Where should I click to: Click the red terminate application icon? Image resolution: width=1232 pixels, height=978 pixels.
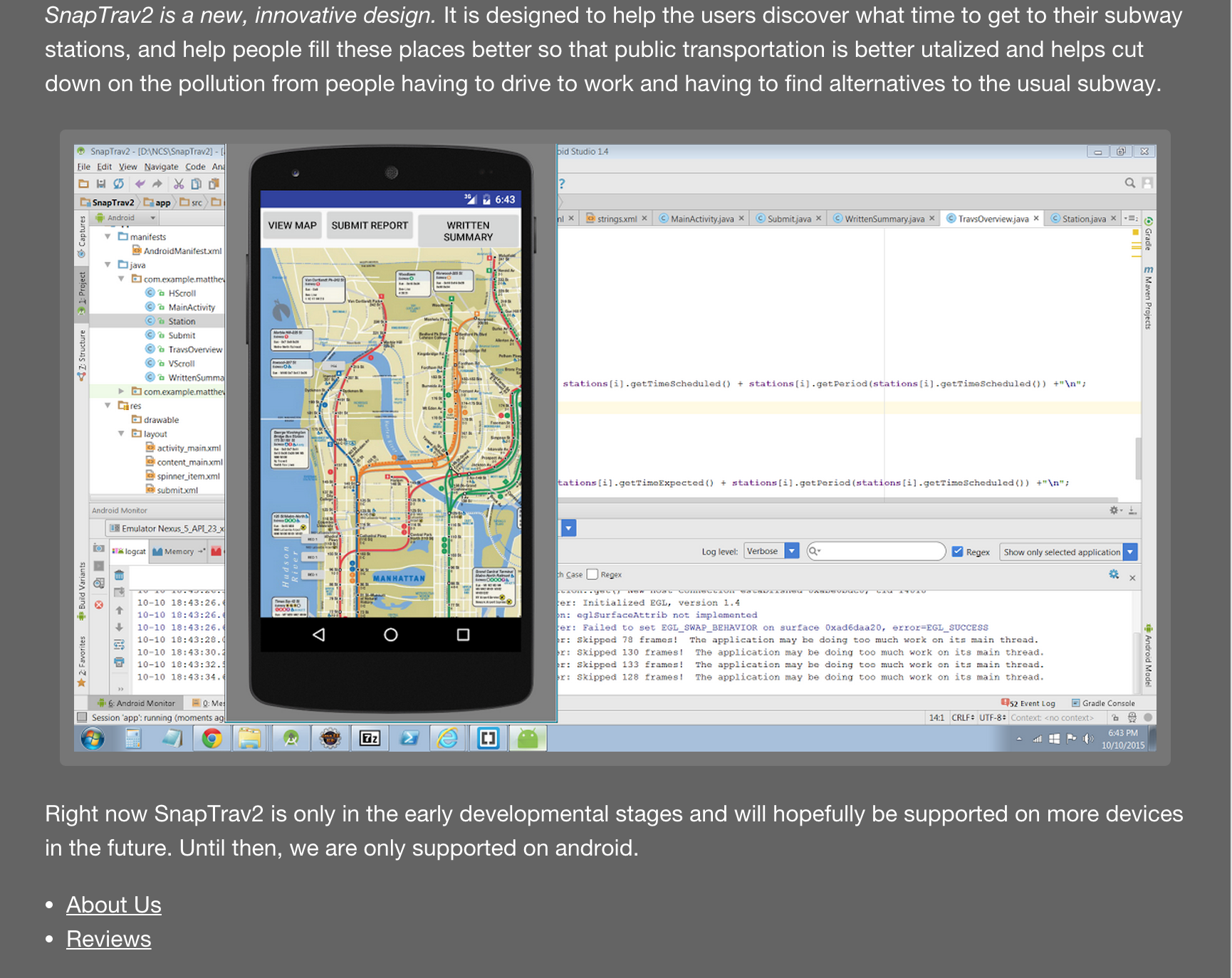click(99, 605)
